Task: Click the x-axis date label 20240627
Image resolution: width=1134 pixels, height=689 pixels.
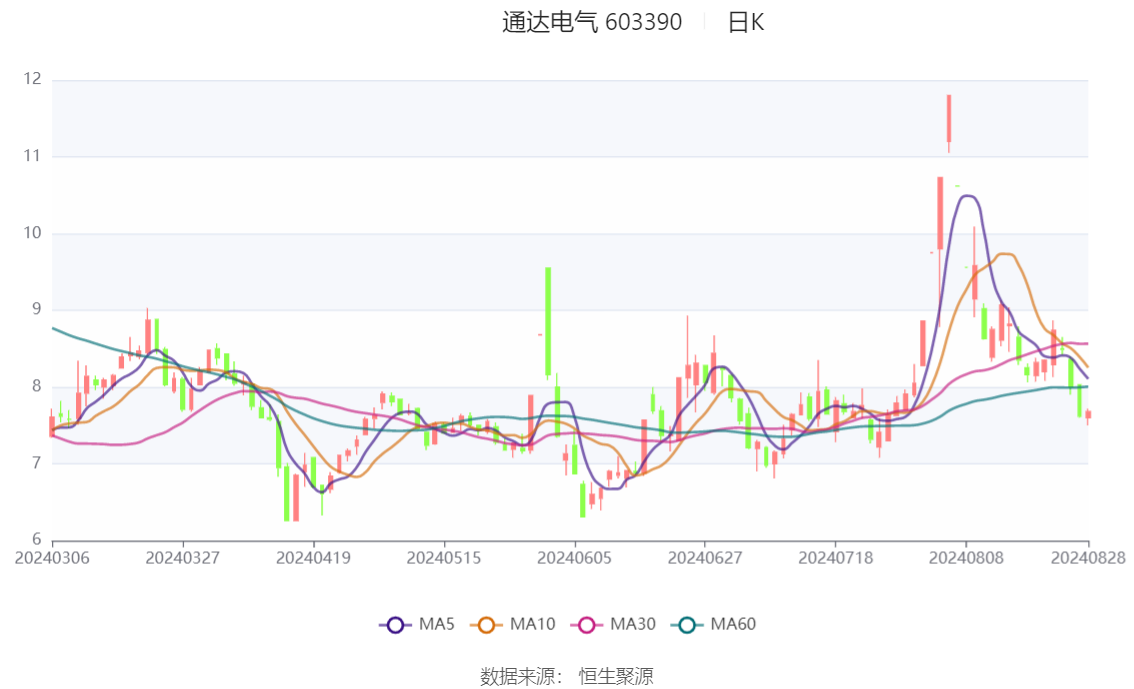Action: [x=705, y=558]
